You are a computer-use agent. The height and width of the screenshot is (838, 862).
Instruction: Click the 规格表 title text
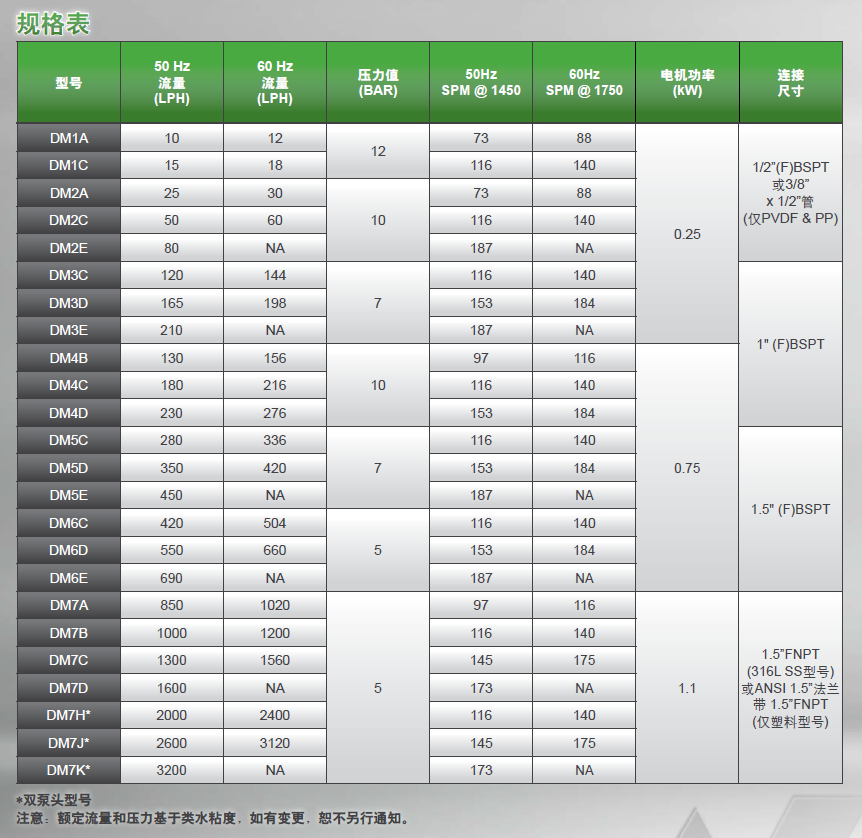[53, 24]
